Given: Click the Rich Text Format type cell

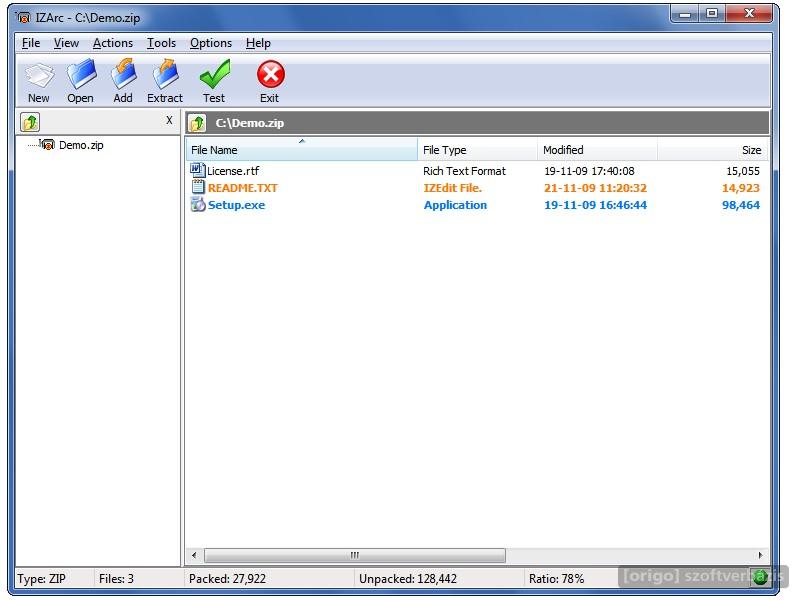Looking at the screenshot, I should pyautogui.click(x=464, y=171).
